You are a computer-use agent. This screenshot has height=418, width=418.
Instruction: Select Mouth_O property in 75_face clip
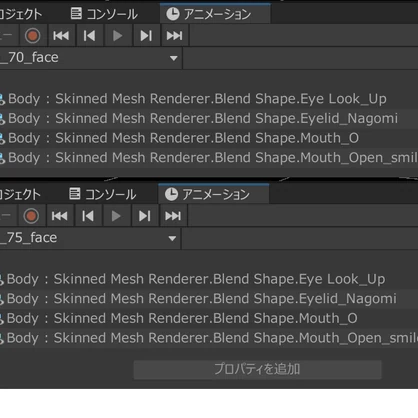pos(209,318)
